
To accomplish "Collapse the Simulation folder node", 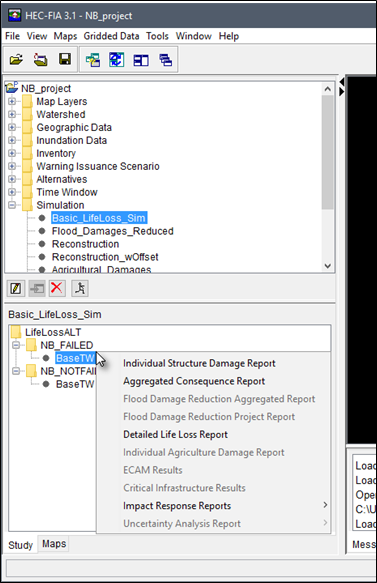I will coord(12,205).
